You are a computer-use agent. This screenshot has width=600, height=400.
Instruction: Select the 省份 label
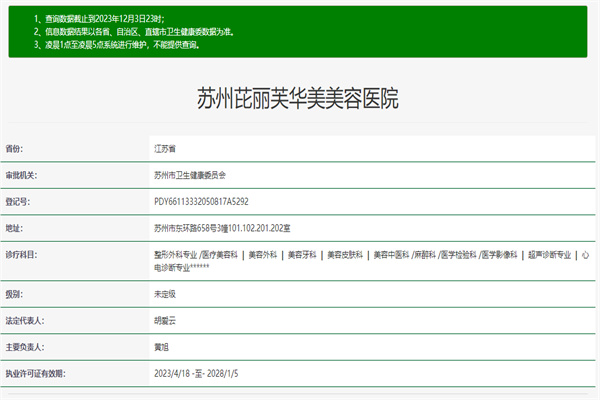point(14,149)
